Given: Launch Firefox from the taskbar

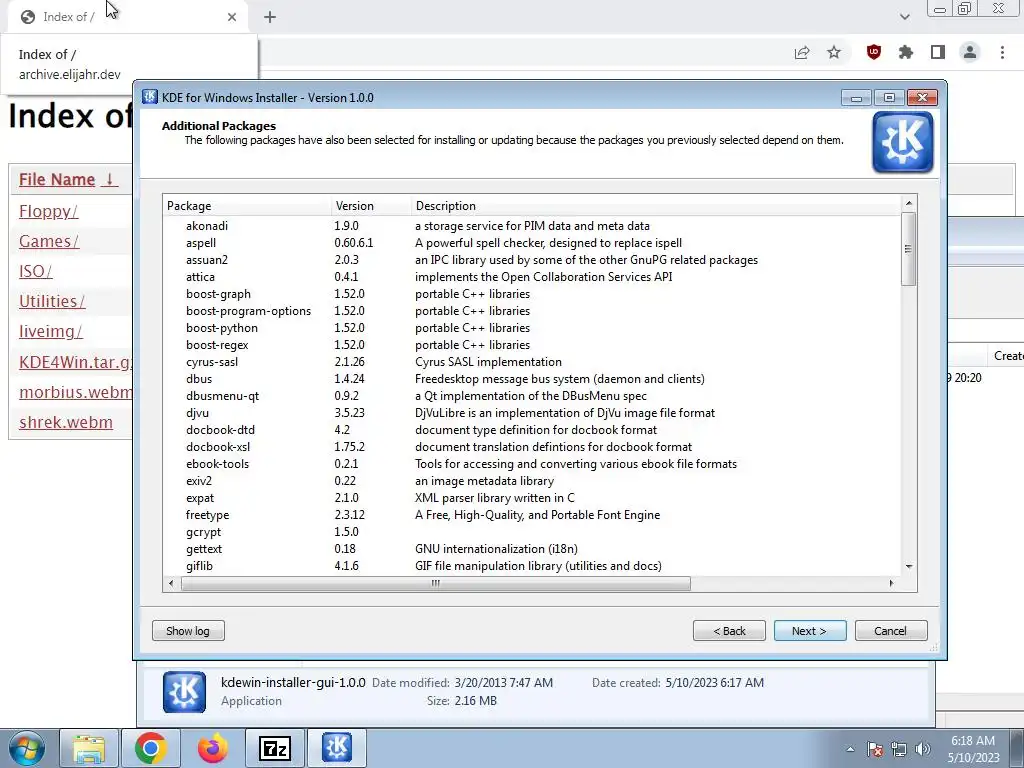Looking at the screenshot, I should (212, 748).
